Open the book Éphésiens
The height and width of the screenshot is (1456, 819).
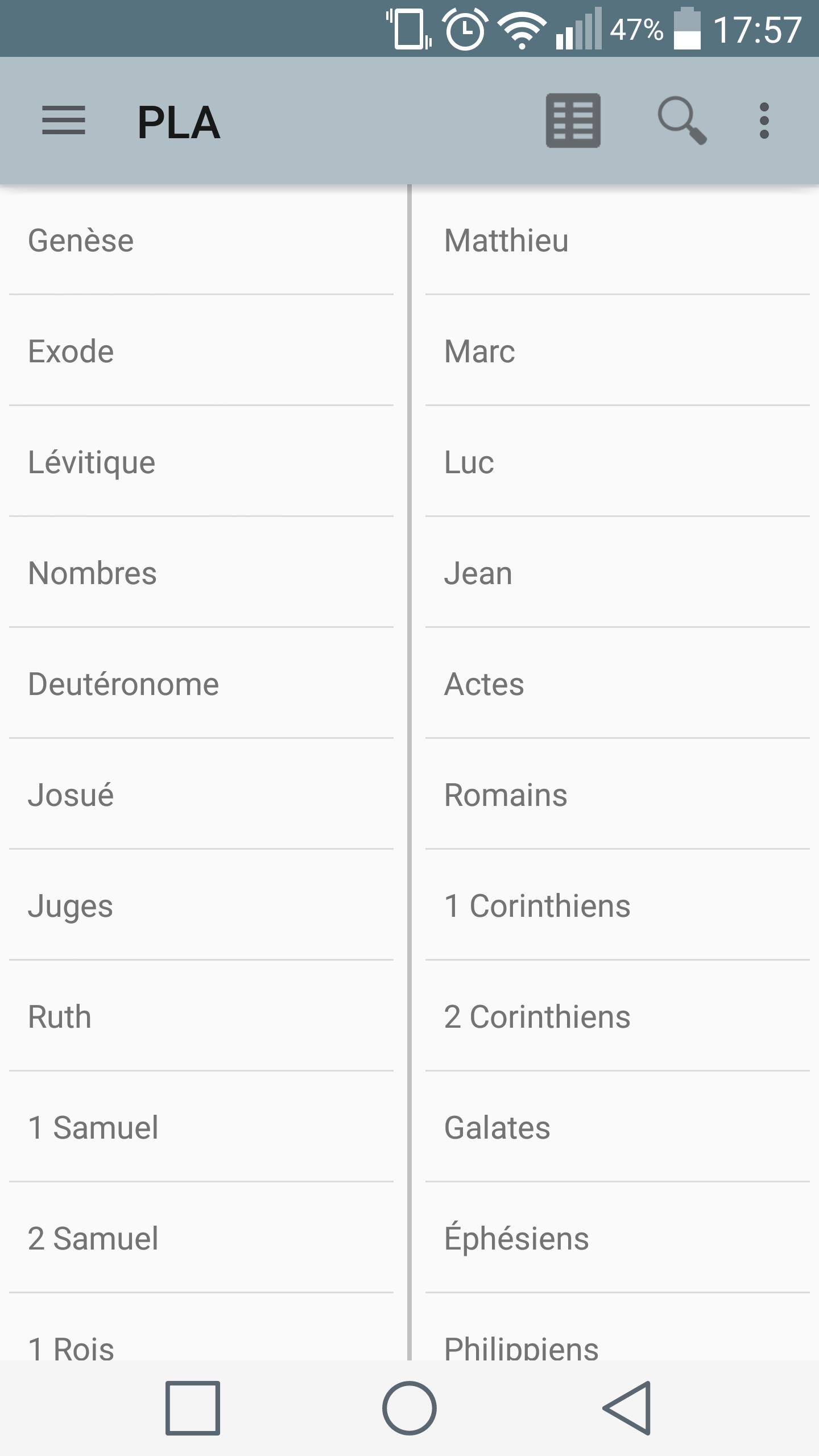618,1238
